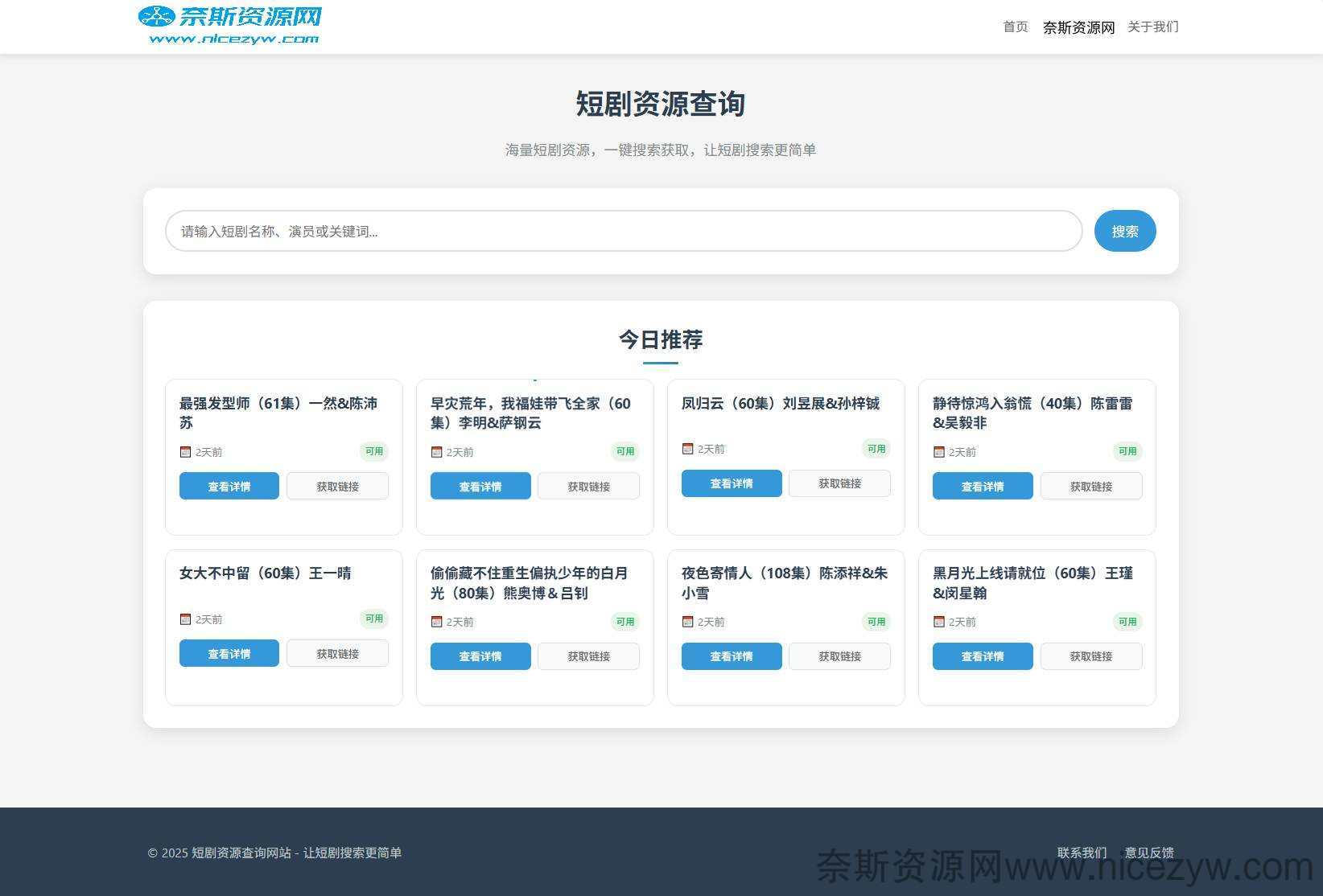Get link for 最强发型师（61集）
Viewport: 1323px width, 896px height.
(x=337, y=486)
